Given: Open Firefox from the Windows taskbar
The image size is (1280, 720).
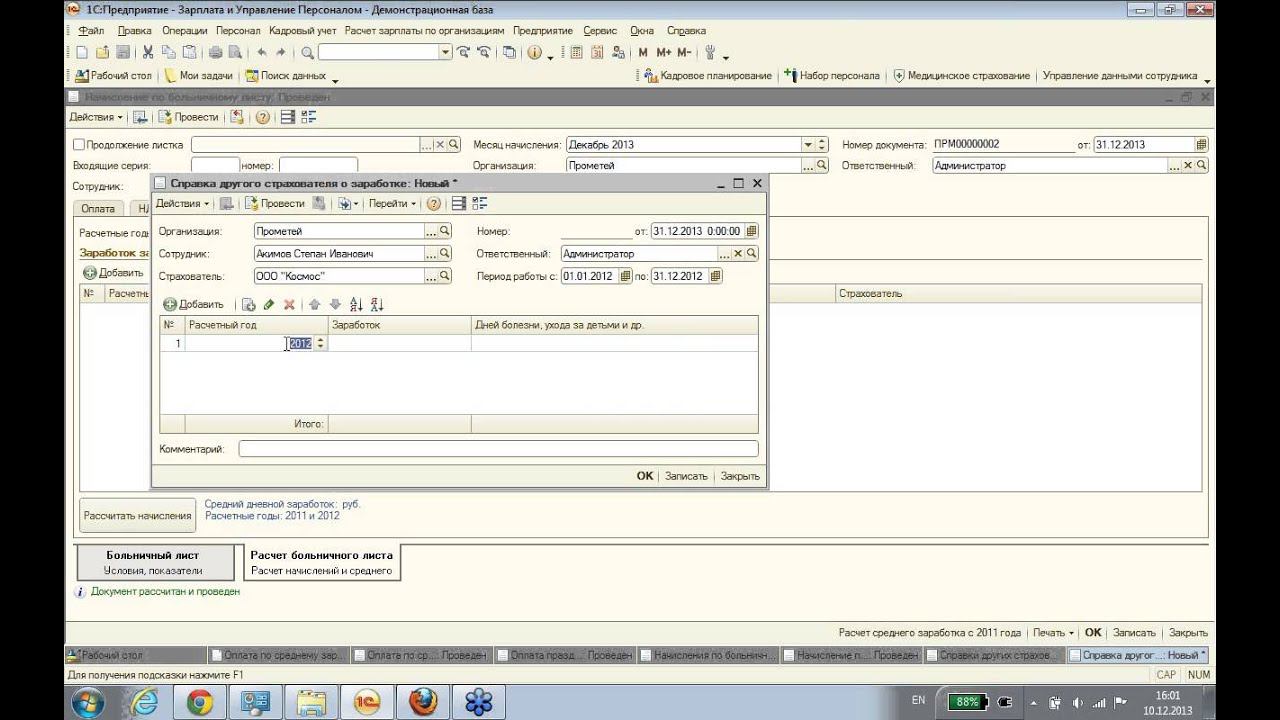Looking at the screenshot, I should pyautogui.click(x=422, y=702).
